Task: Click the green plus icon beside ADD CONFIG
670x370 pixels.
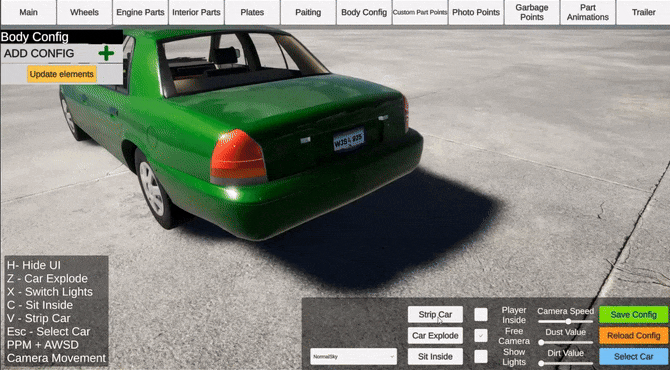Action: tap(106, 53)
